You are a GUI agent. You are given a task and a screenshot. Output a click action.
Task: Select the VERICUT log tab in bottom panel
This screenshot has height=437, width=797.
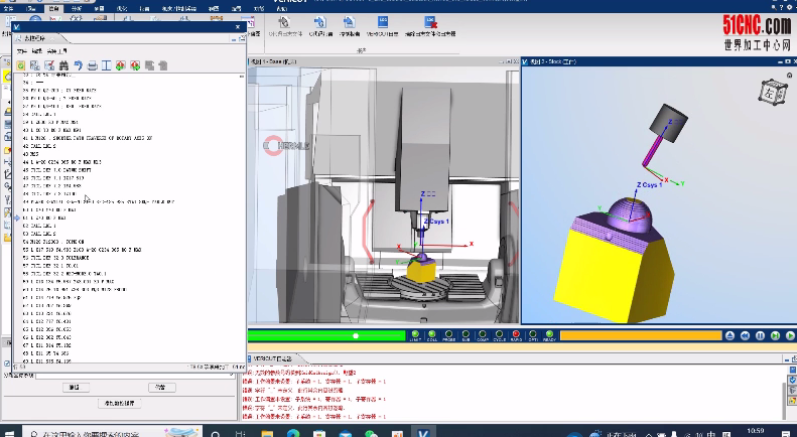click(271, 357)
